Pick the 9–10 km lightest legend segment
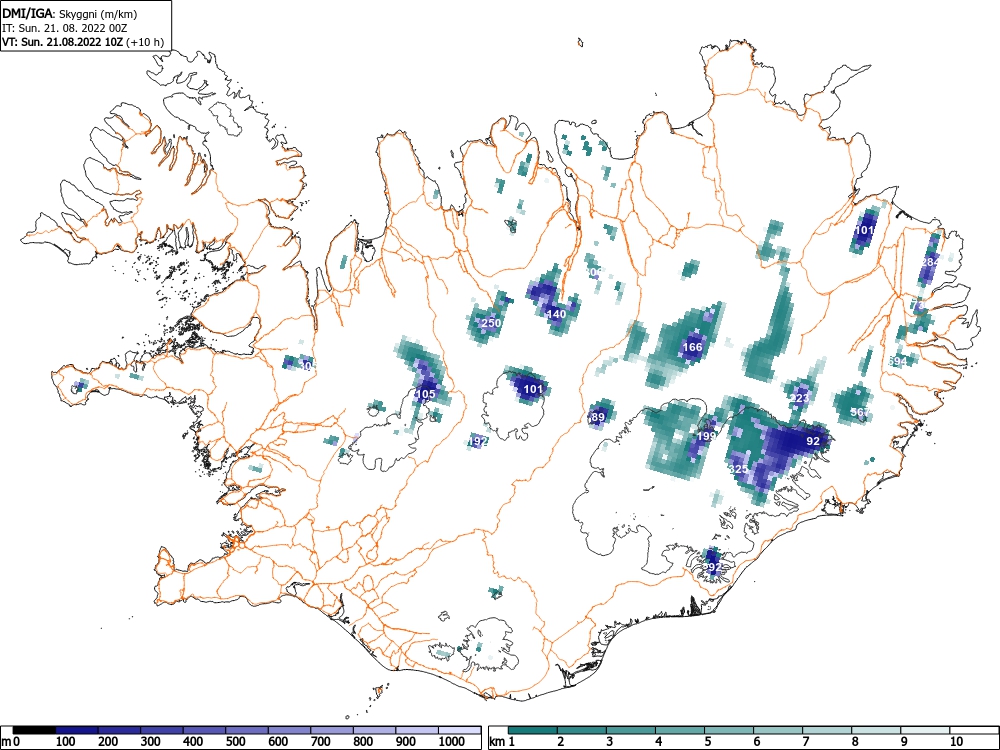 [x=925, y=730]
